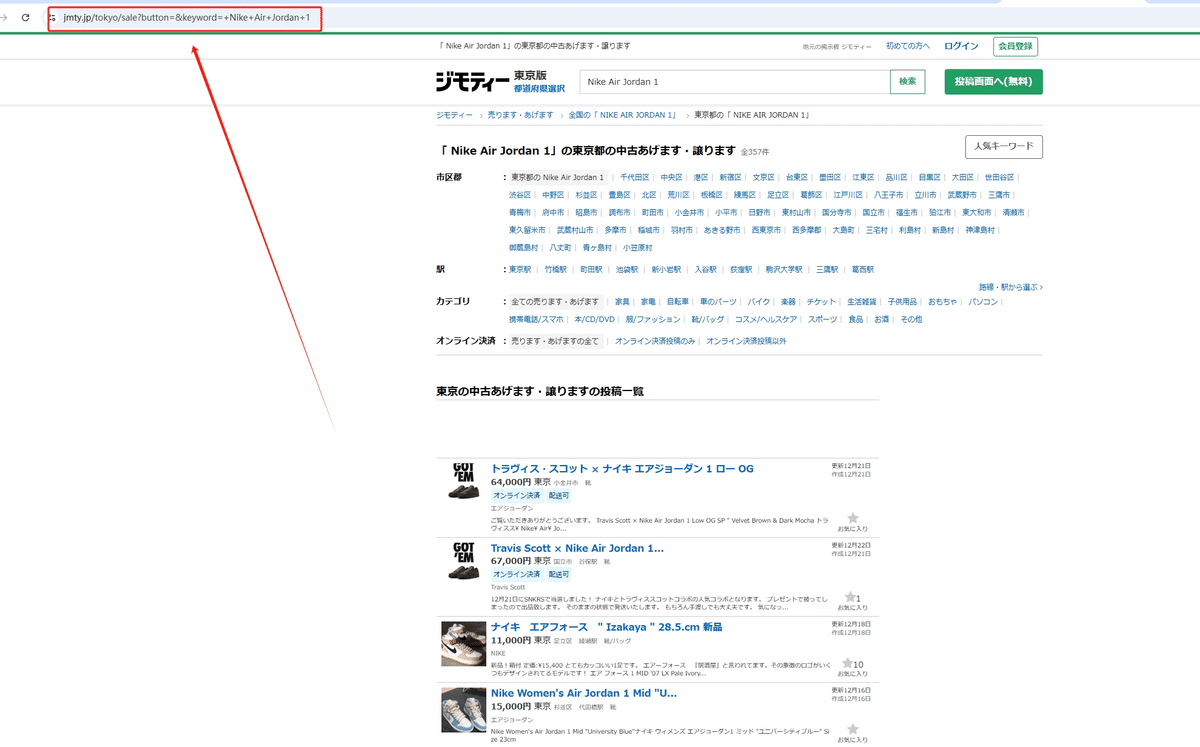This screenshot has width=1200, height=747.
Task: Open Nike Women's Air Jordan 1 Mid title
Action: tap(584, 693)
